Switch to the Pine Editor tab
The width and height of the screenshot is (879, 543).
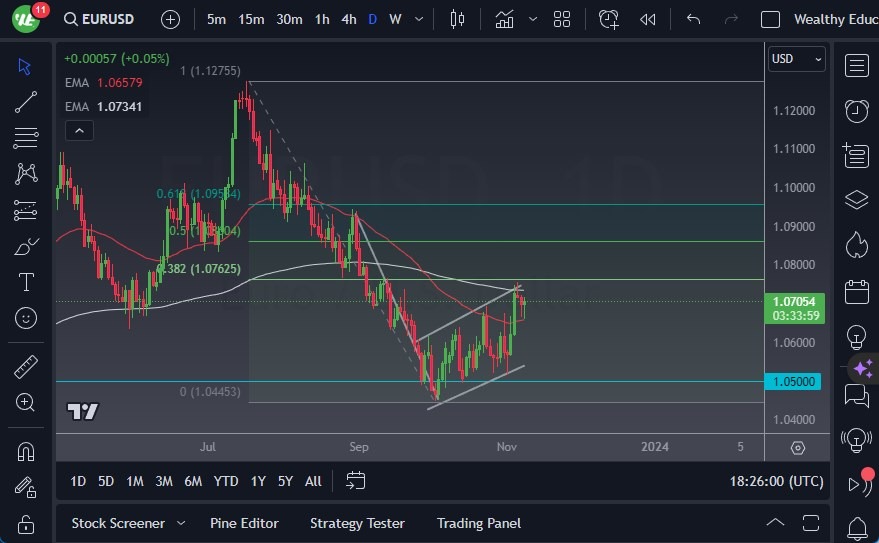[244, 523]
